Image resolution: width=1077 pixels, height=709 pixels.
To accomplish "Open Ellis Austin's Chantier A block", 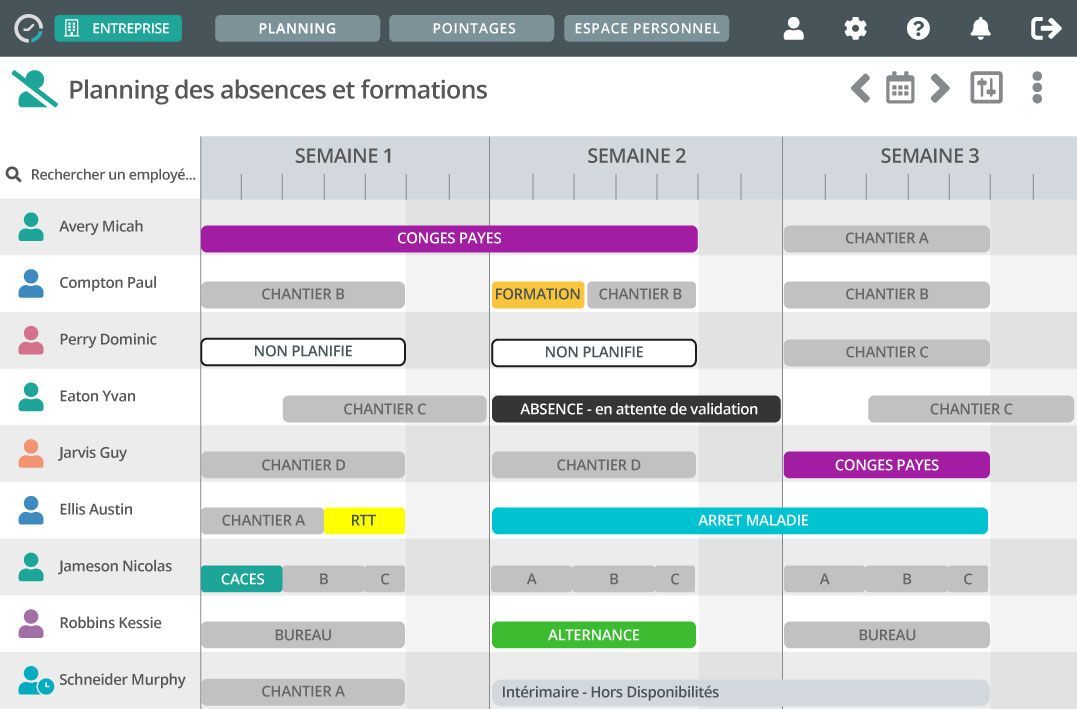I will pos(262,521).
